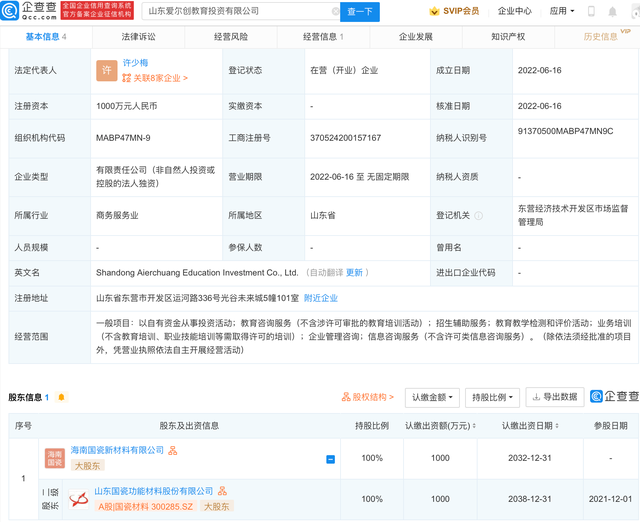Collapse the 海南国瓷 shareholder row with minus box

coord(331,459)
